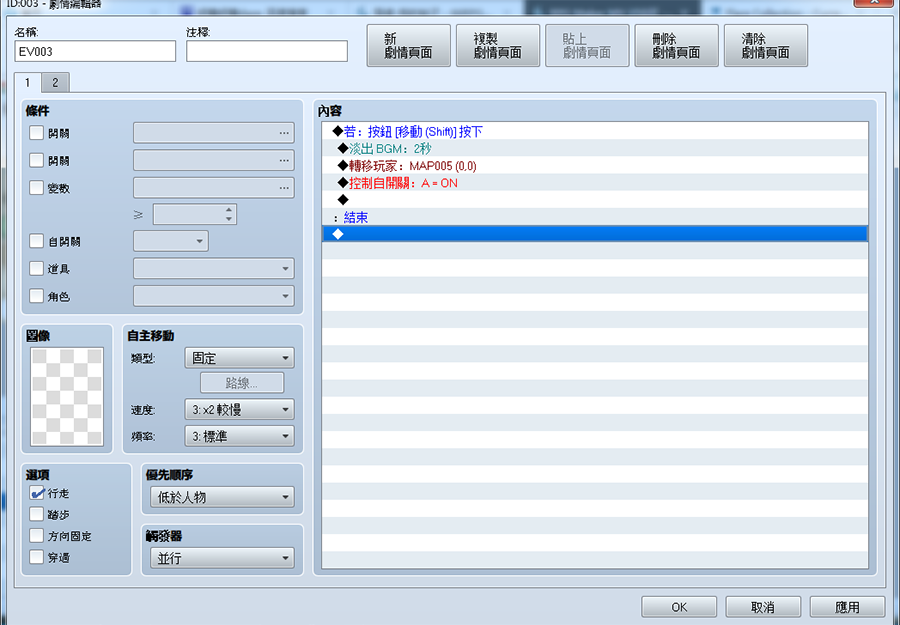The height and width of the screenshot is (625, 900).
Task: Open the 道具 dropdown
Action: point(214,268)
